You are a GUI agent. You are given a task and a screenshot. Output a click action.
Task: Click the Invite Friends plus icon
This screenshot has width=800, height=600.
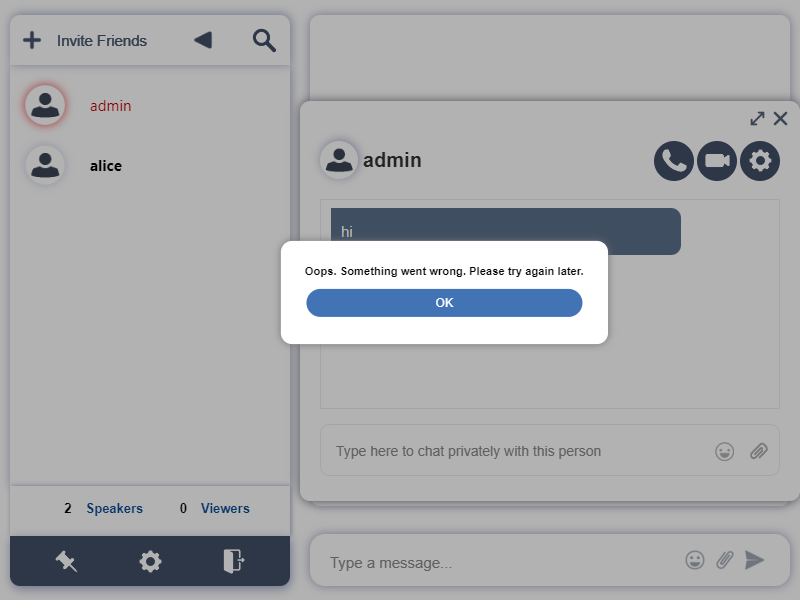point(32,41)
